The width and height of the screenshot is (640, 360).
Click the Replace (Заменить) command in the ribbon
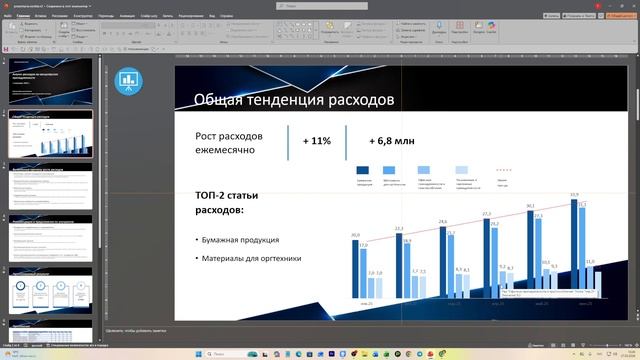[x=411, y=30]
